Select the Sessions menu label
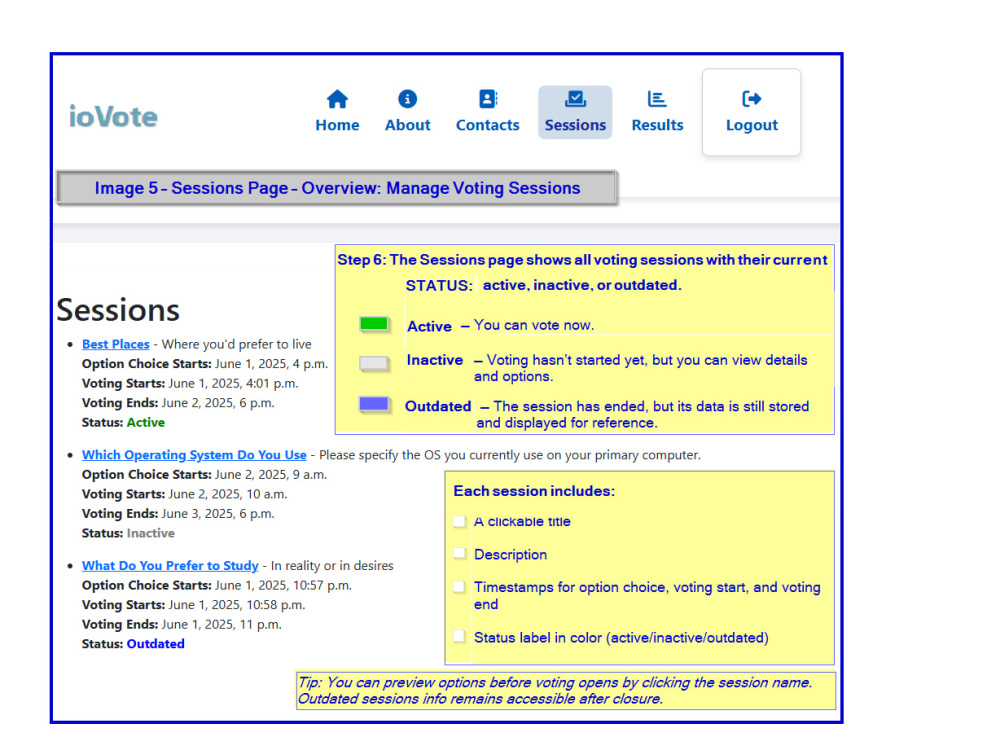Screen dimensions: 1000x750 click(575, 125)
